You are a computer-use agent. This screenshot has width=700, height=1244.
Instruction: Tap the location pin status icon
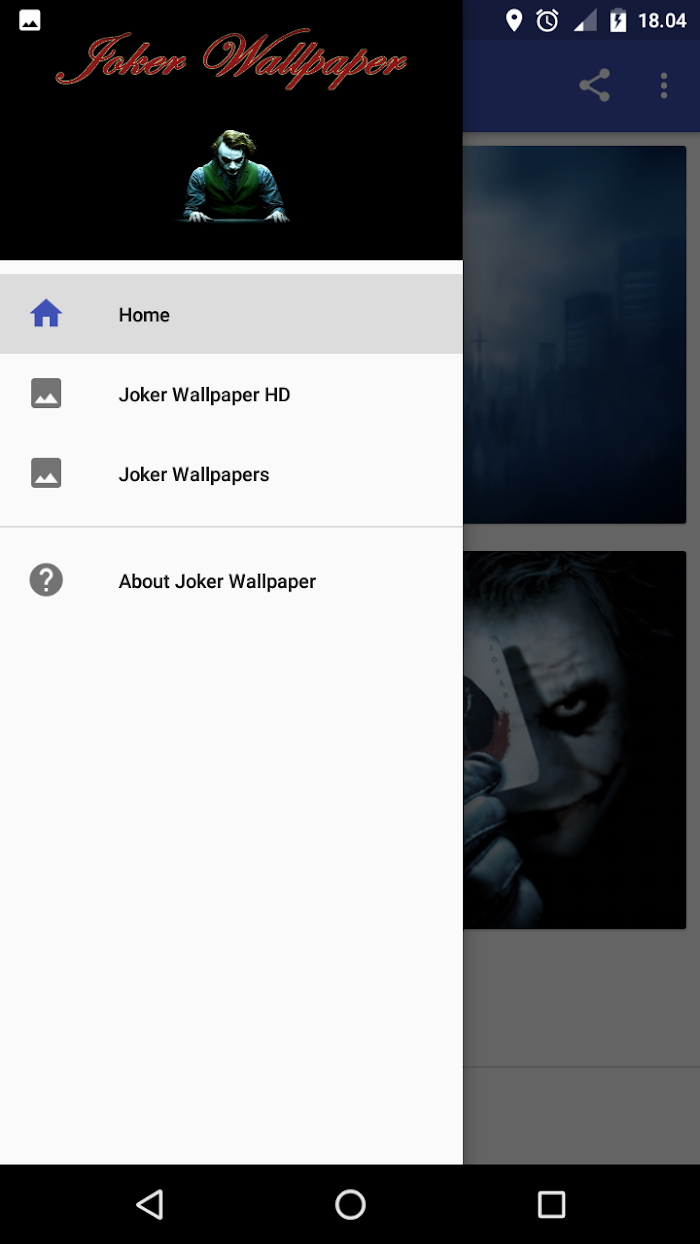pyautogui.click(x=514, y=20)
